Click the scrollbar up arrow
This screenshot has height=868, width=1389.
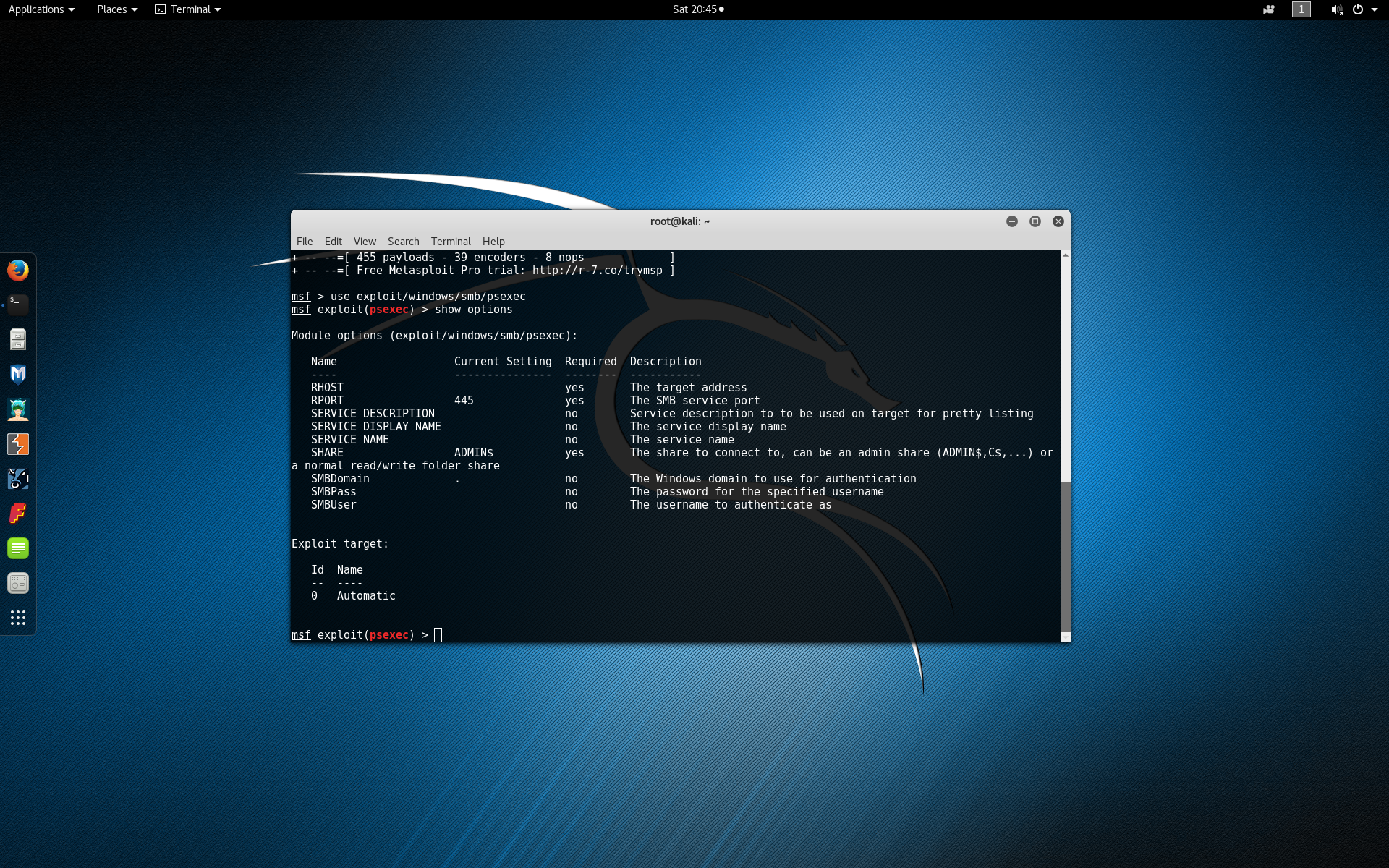(1065, 255)
